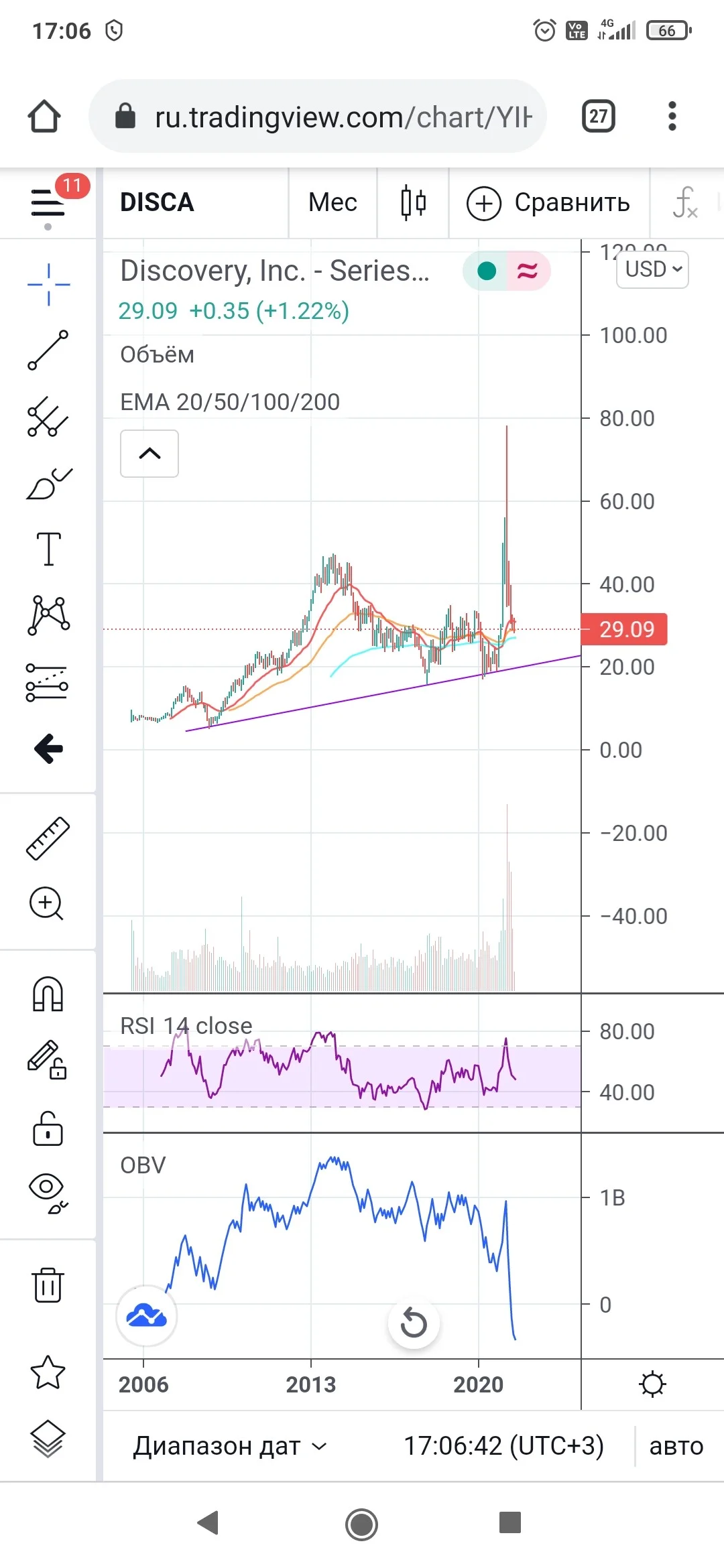Toggle lock all drawing tools

(x=48, y=1128)
